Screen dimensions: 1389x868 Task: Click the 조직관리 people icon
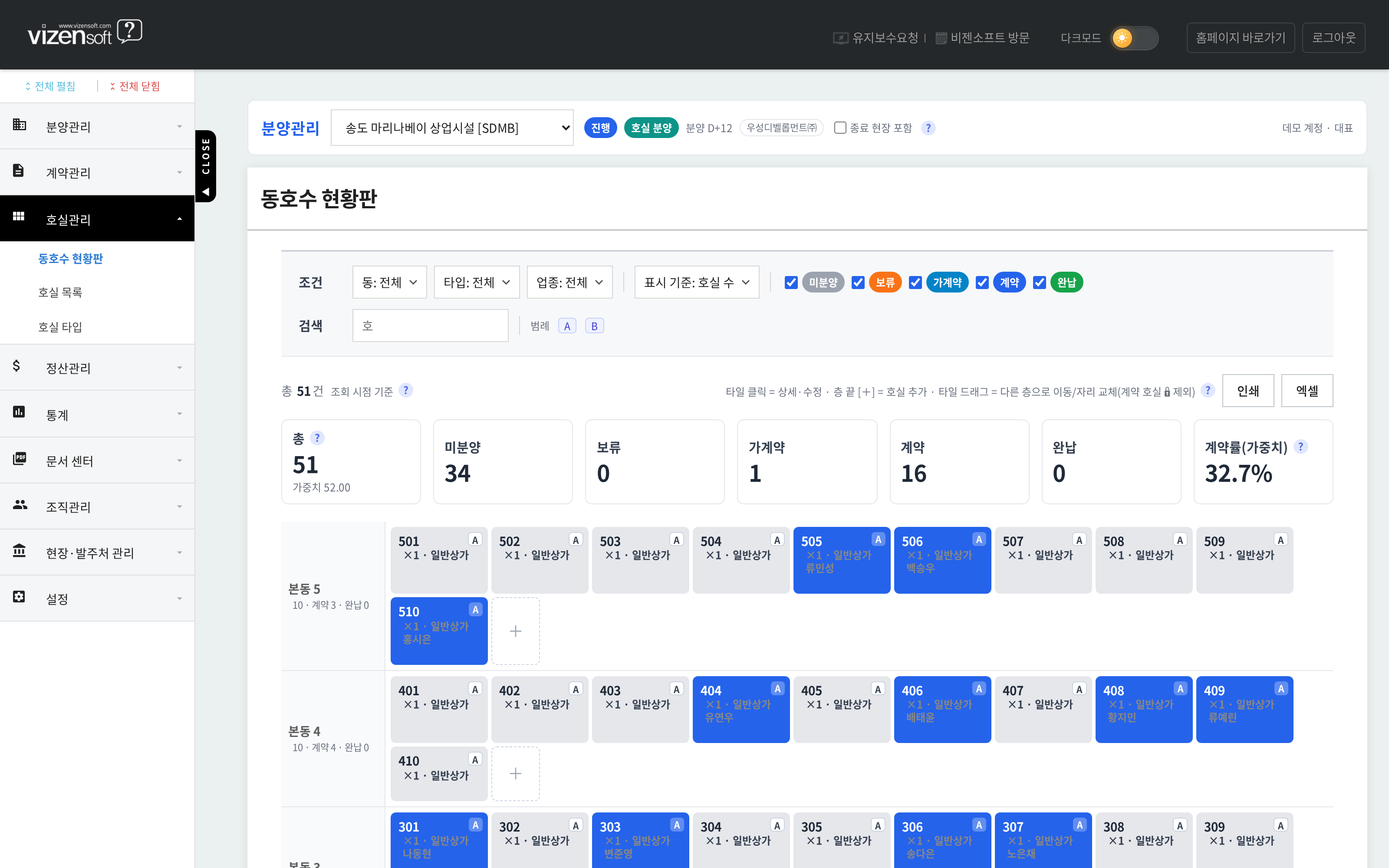tap(20, 504)
